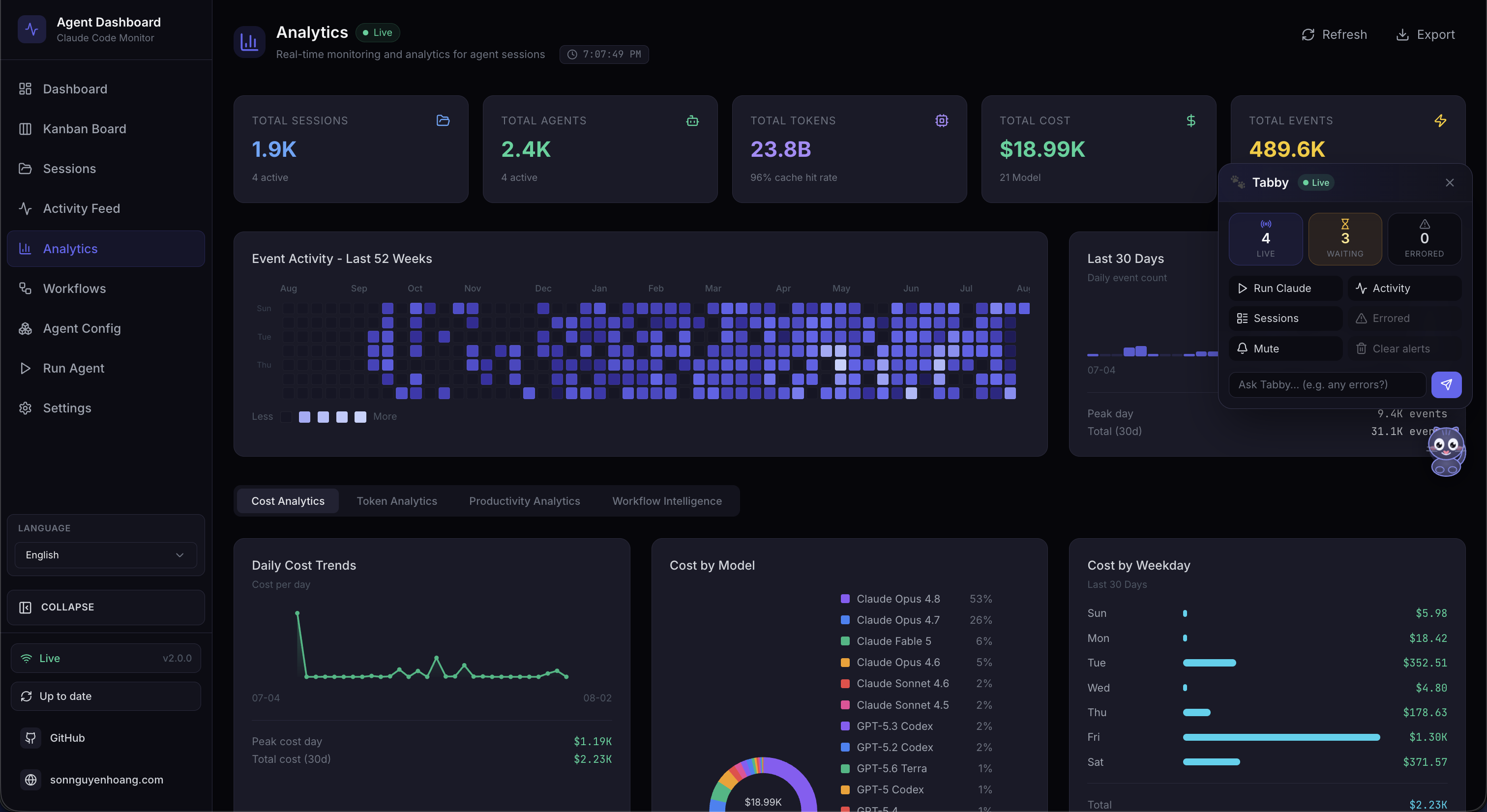Click the Friday cost bar
1487x812 pixels.
point(1281,737)
